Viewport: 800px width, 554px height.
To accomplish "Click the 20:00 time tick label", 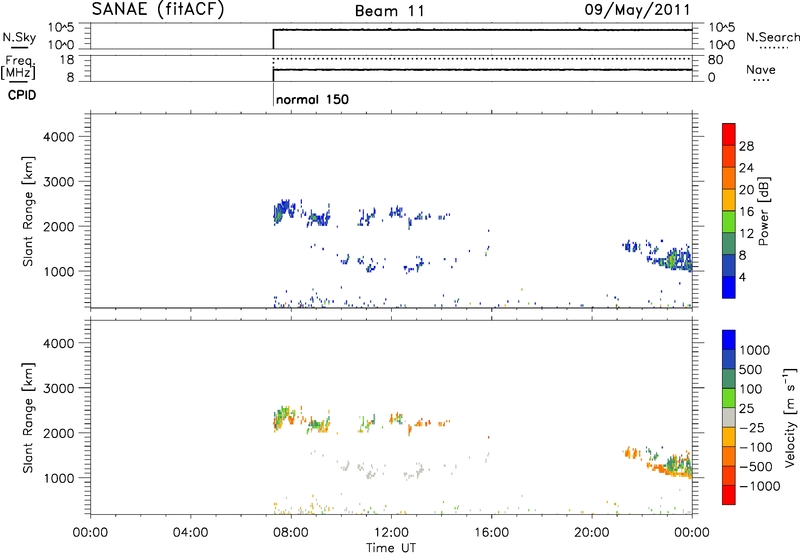I will pyautogui.click(x=591, y=533).
